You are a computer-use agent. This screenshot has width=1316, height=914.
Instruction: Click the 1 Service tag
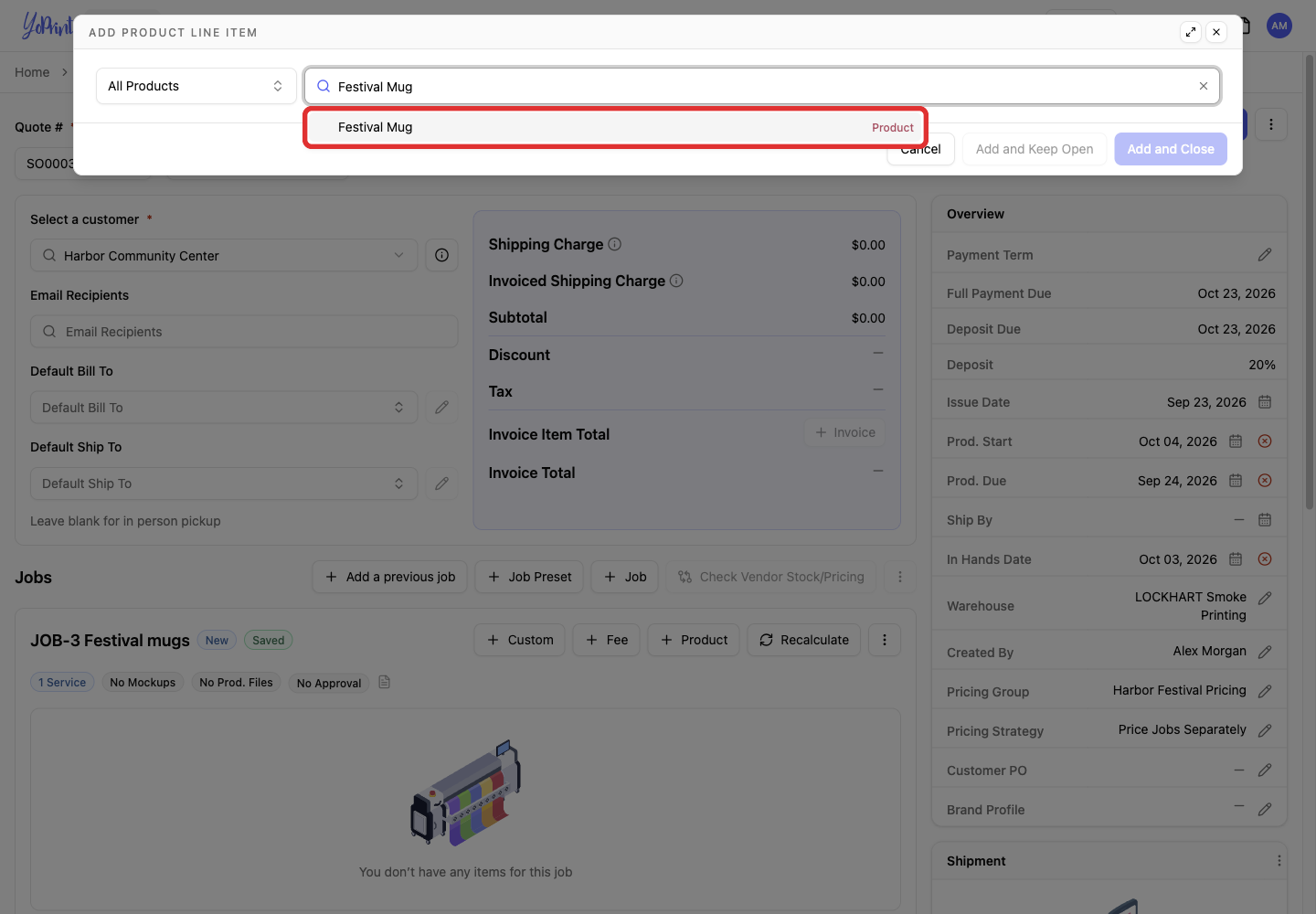click(62, 682)
